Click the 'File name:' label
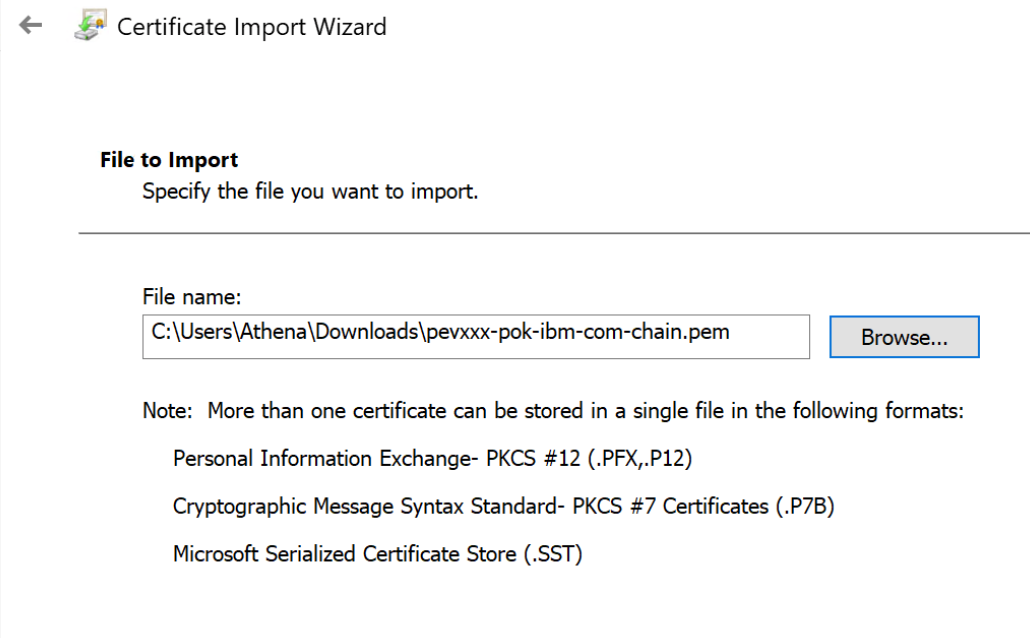 tap(192, 296)
